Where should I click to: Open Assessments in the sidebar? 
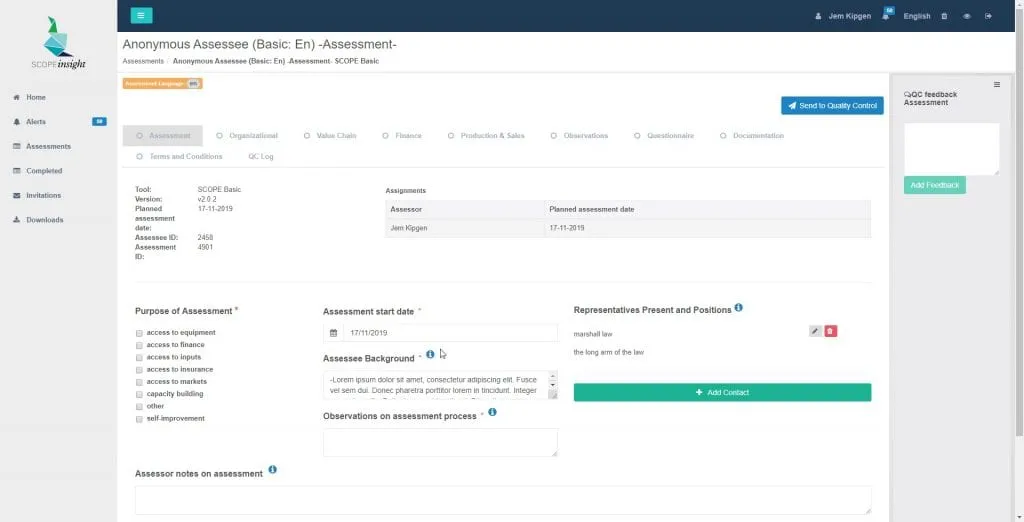click(48, 146)
